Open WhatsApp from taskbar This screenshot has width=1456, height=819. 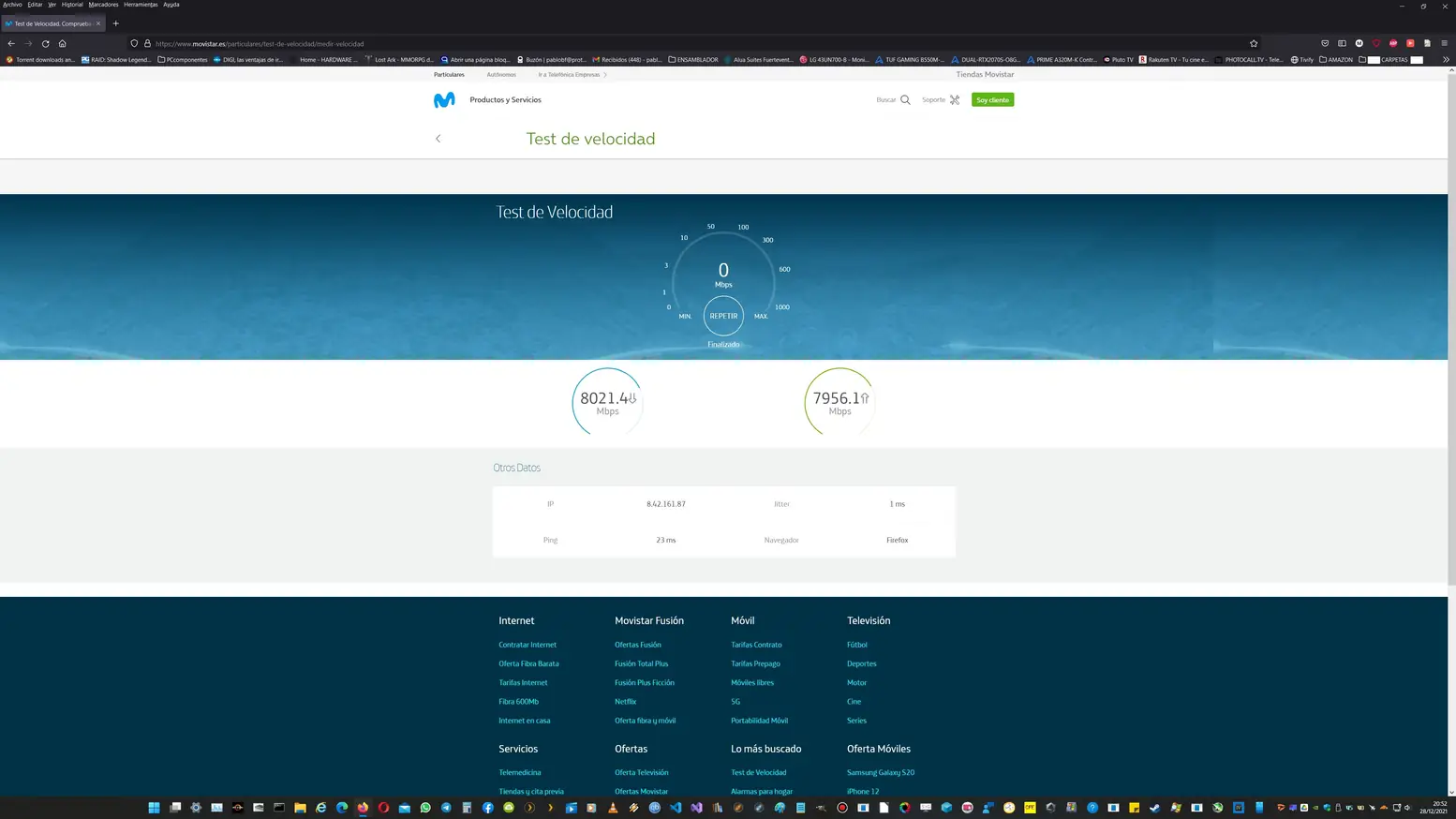coord(425,808)
